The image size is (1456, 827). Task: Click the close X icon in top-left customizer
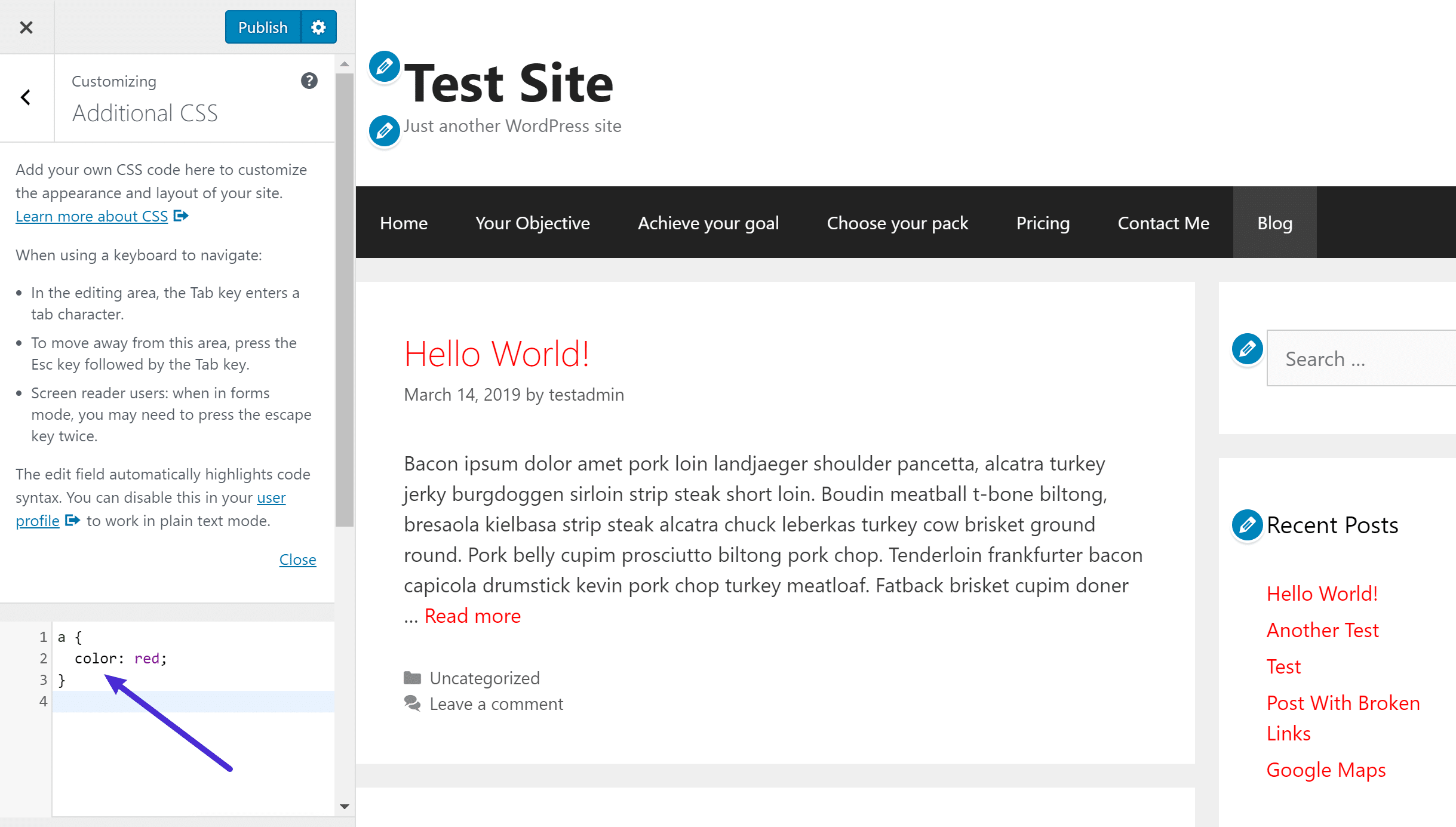[x=26, y=27]
